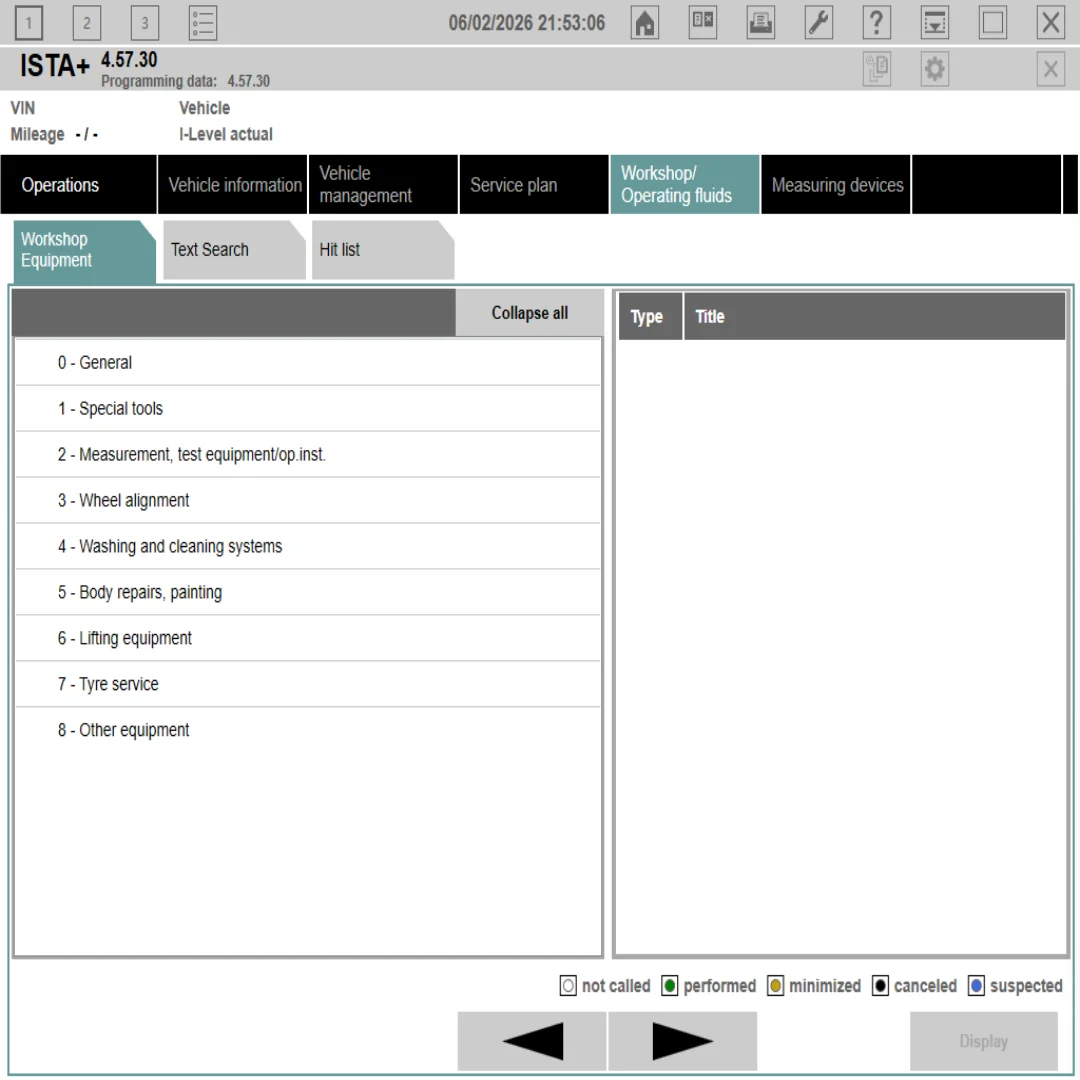Click the VIN label
Image resolution: width=1080 pixels, height=1080 pixels.
[23, 108]
